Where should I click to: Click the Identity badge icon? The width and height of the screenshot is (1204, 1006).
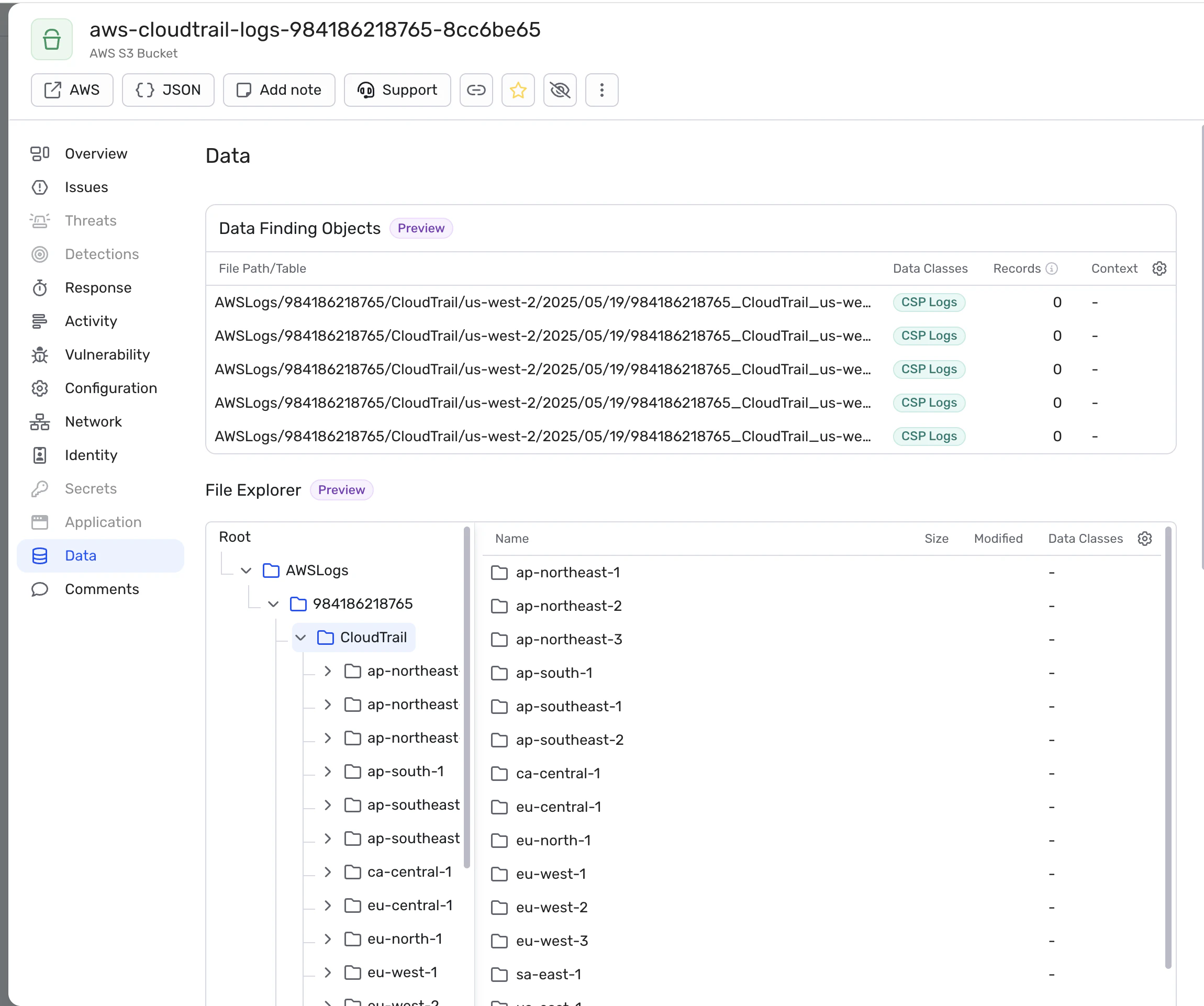(40, 455)
